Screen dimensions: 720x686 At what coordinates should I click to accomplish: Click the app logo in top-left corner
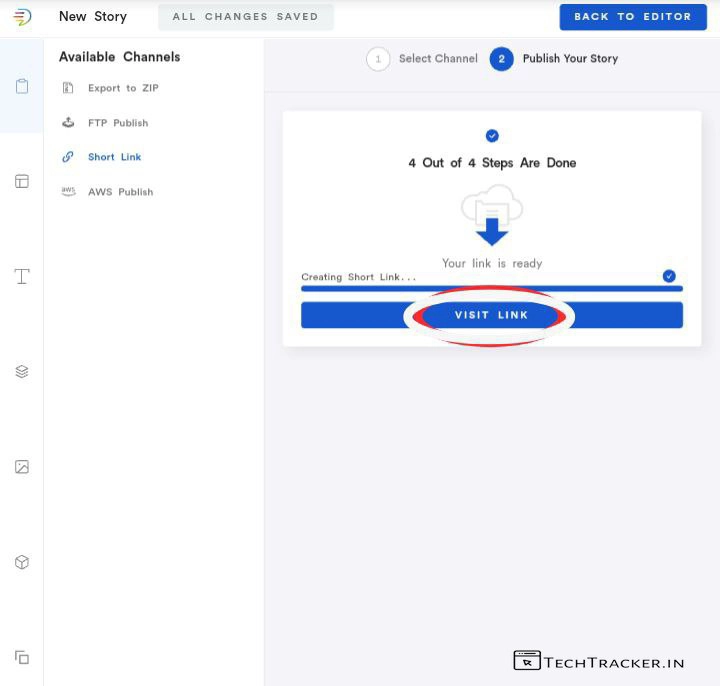22,17
